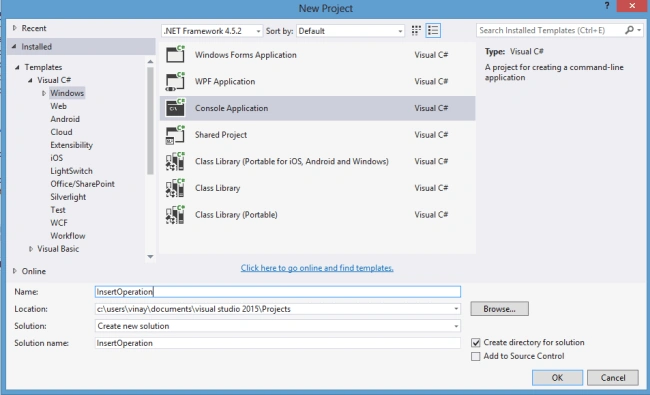Select the WCF template category

click(x=58, y=223)
